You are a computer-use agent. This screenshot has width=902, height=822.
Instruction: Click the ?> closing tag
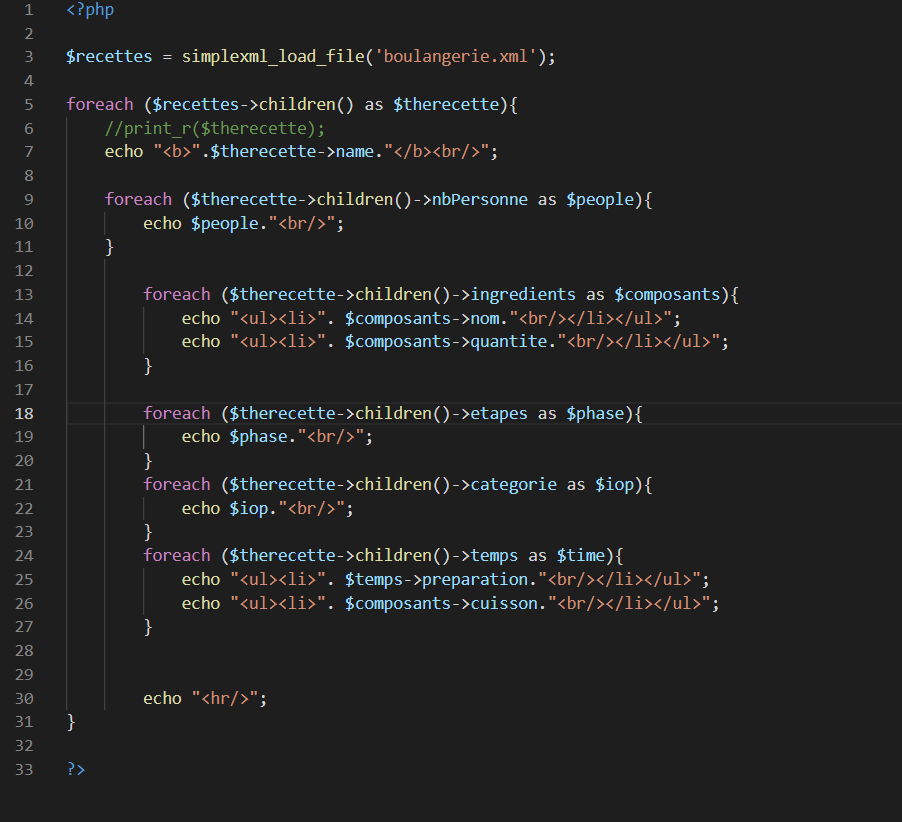click(76, 769)
